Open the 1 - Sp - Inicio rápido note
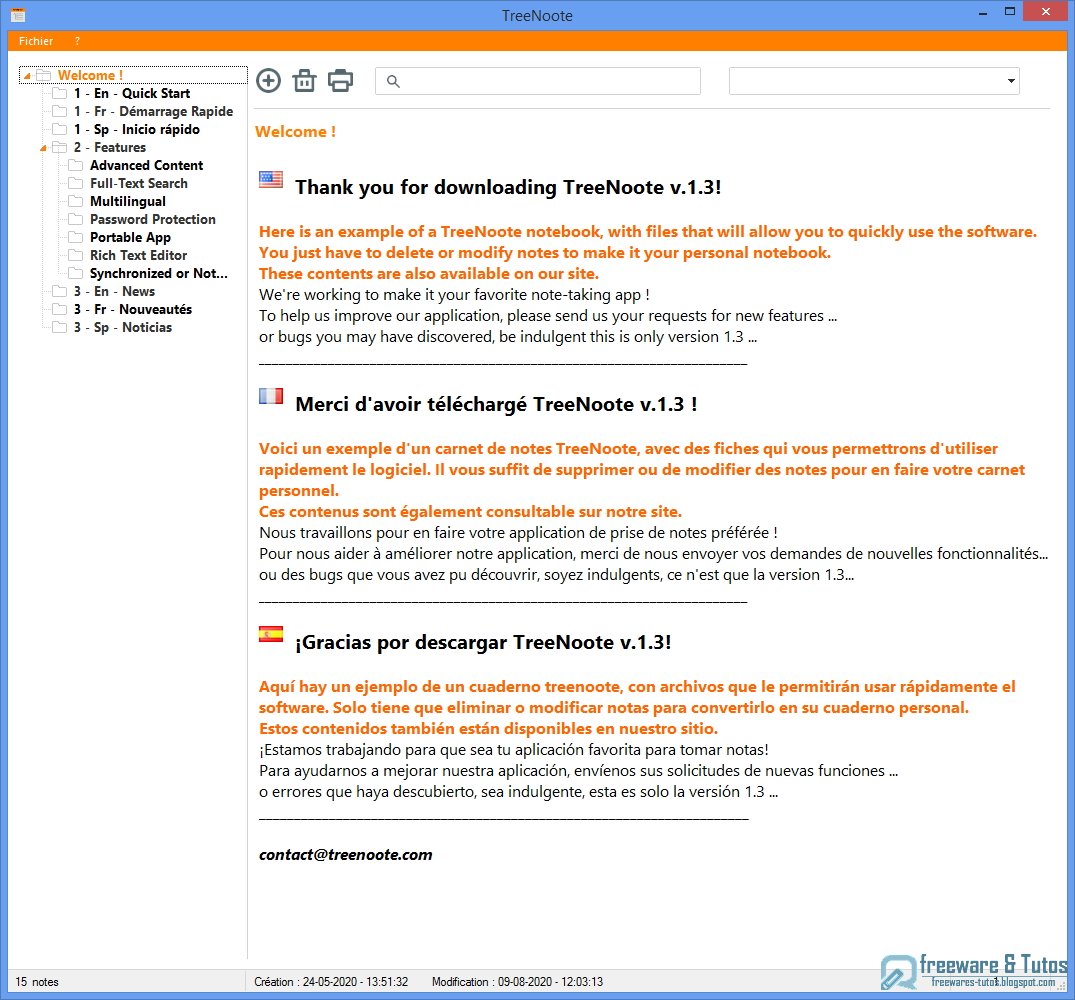Viewport: 1075px width, 1000px height. (x=136, y=129)
